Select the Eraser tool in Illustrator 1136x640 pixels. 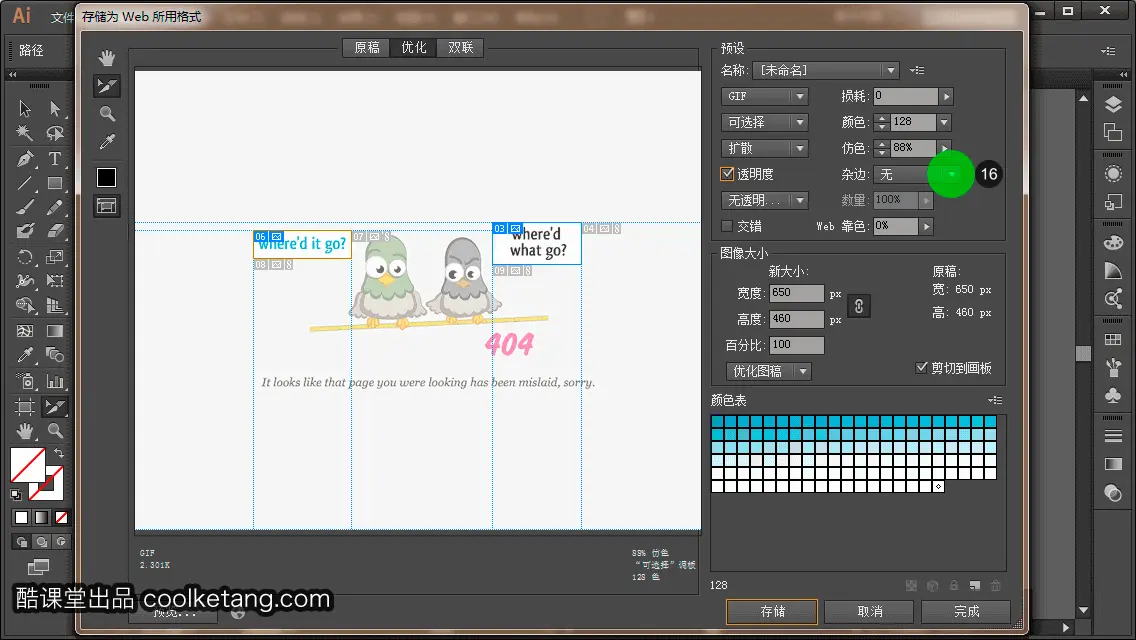coord(55,232)
